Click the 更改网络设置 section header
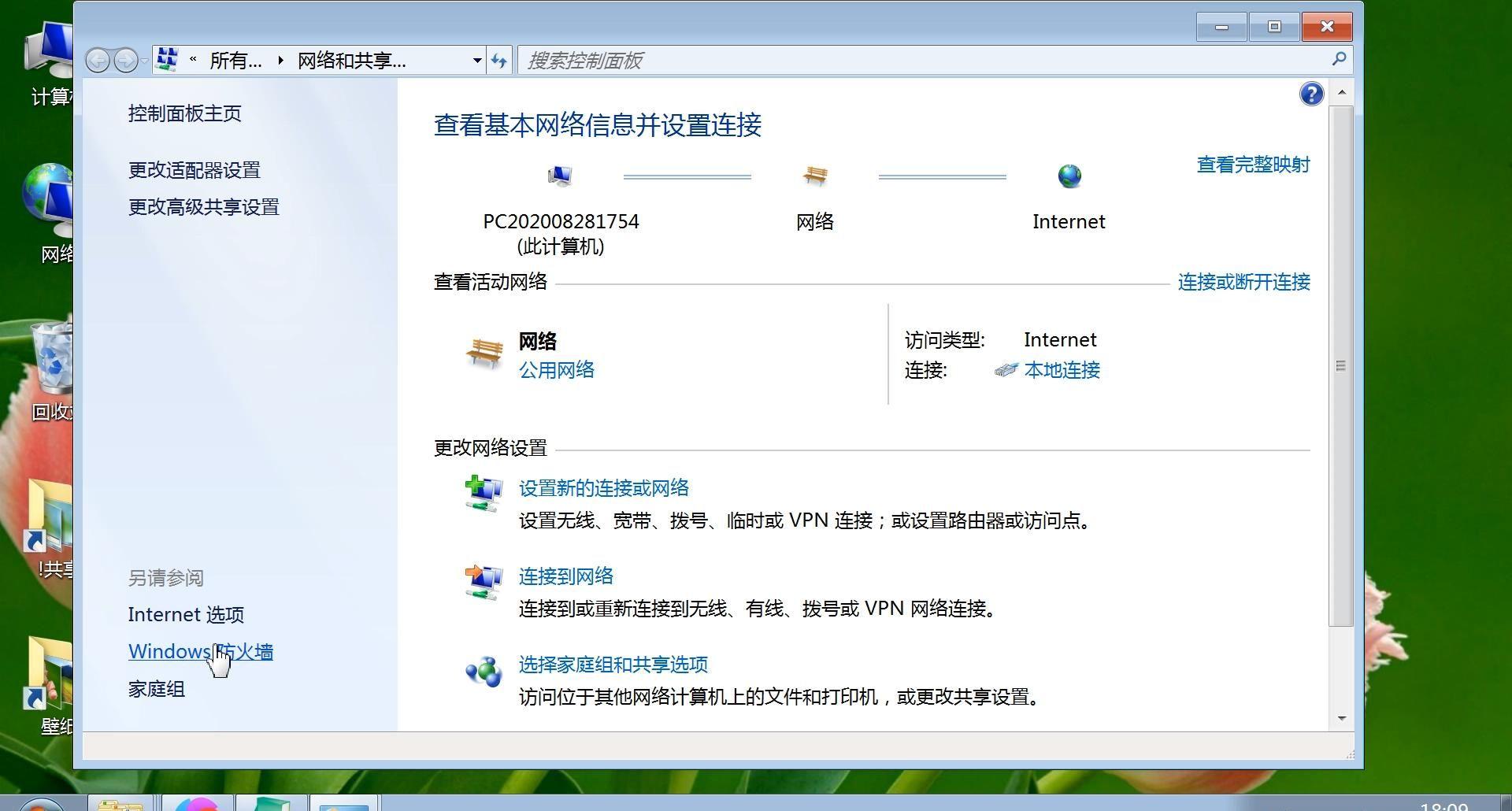Viewport: 1512px width, 811px height. (491, 448)
